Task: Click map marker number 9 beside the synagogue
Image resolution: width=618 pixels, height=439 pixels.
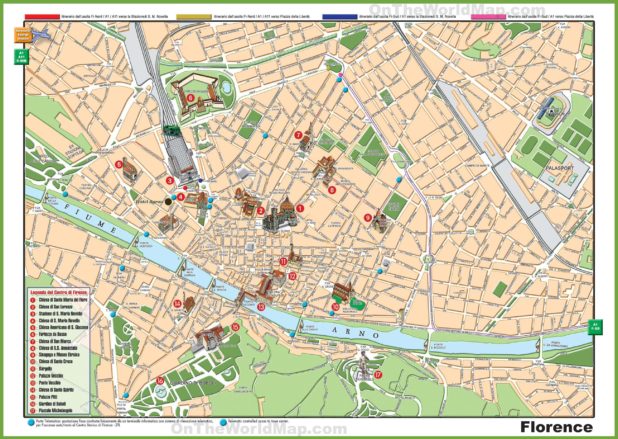Action: 368,217
